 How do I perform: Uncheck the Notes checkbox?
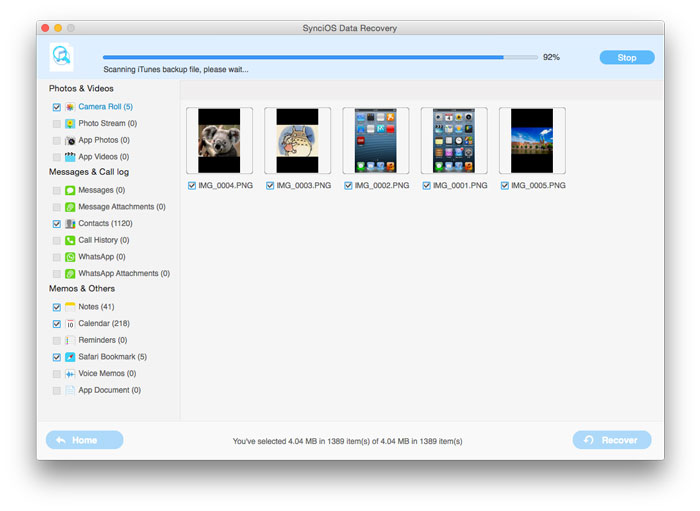pyautogui.click(x=57, y=307)
